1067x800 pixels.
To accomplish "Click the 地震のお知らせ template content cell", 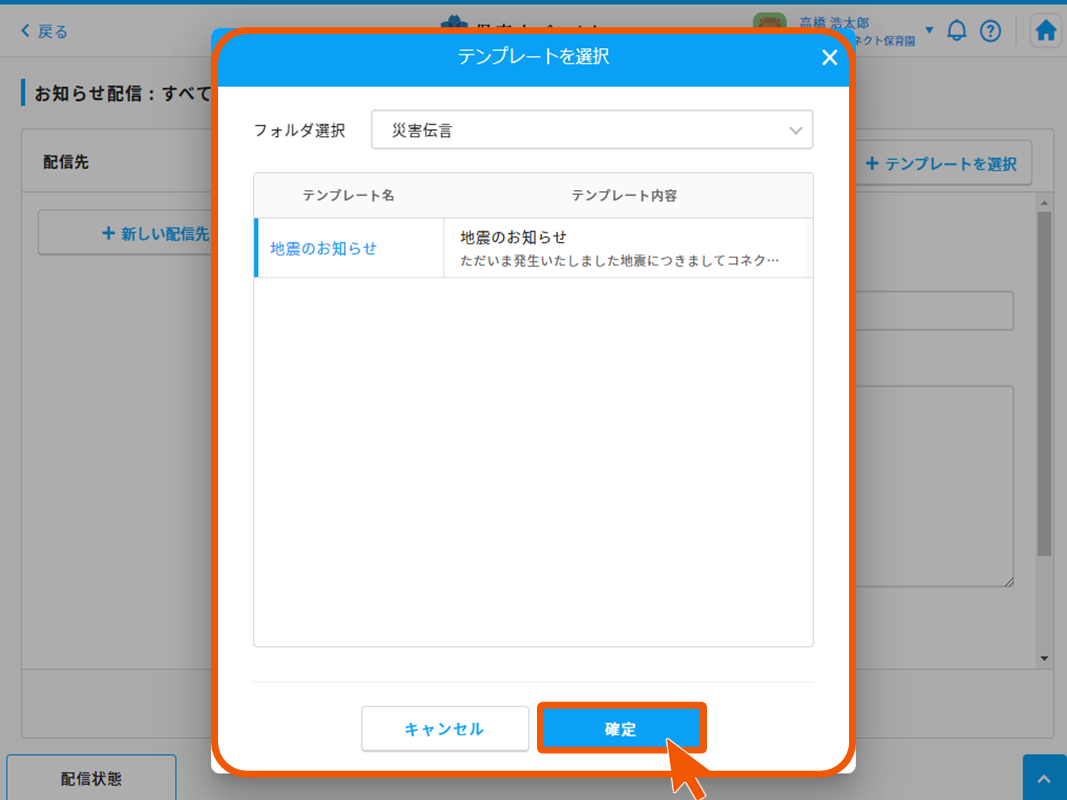I will (625, 248).
